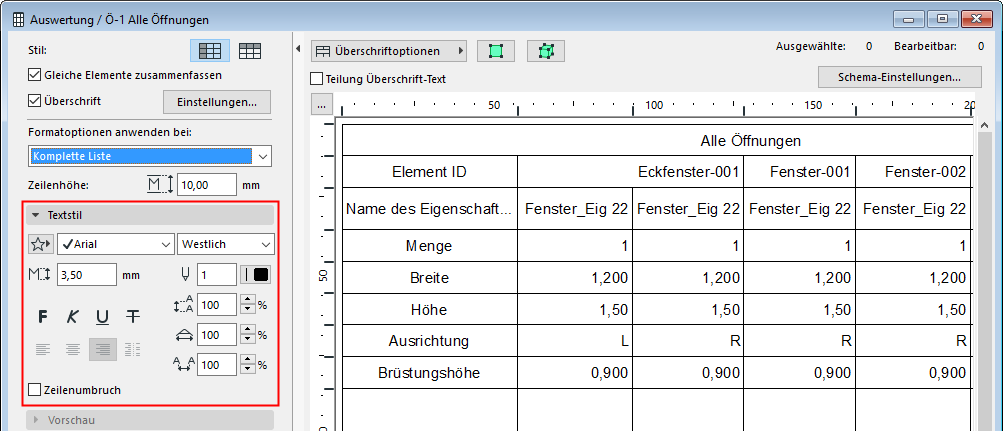Toggle Gleiche Elemente zusammenfassen checkbox
Viewport: 1003px width, 431px height.
[35, 75]
